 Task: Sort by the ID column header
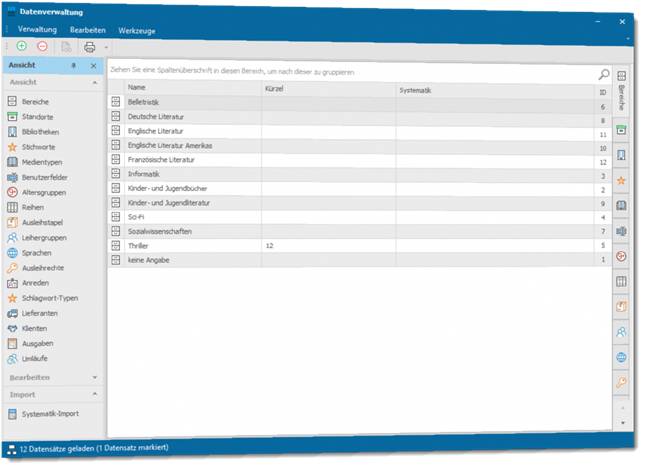click(603, 93)
